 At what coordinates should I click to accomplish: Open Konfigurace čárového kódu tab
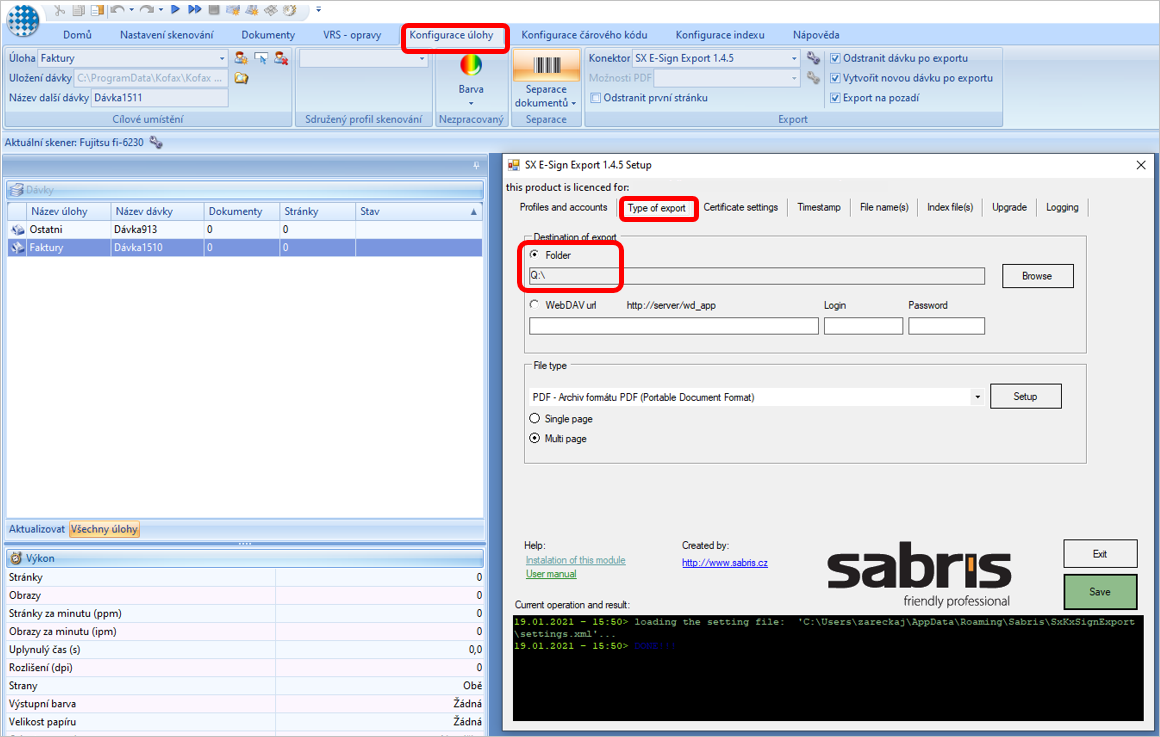(584, 35)
